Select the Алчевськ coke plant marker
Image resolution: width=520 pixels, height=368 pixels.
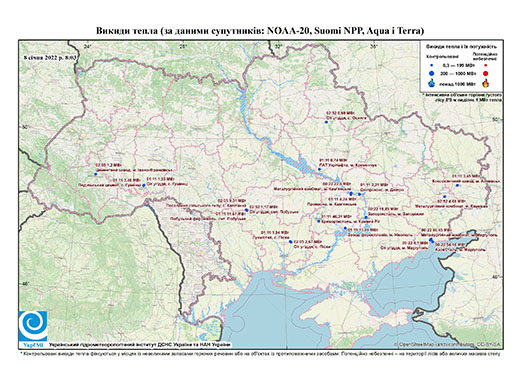click(457, 185)
